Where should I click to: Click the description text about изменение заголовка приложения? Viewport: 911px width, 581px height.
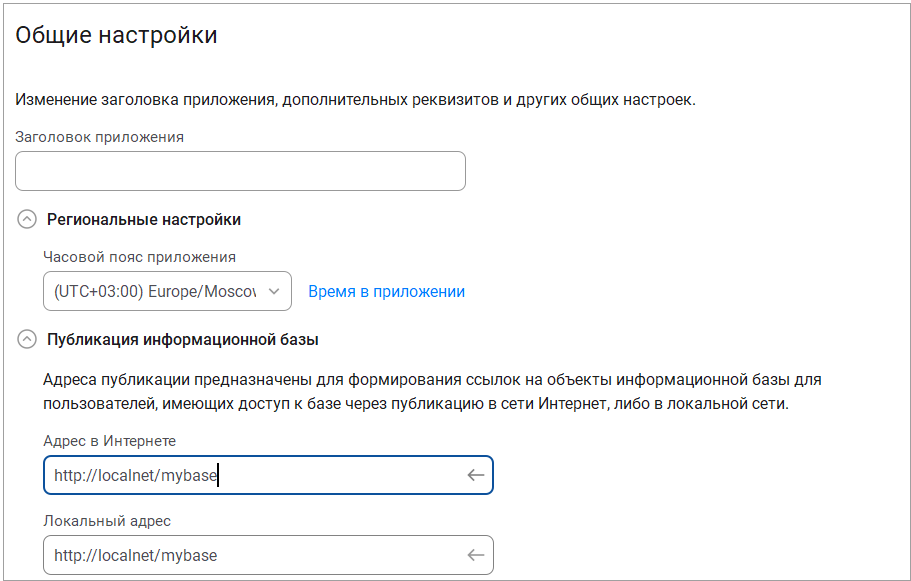coord(356,100)
